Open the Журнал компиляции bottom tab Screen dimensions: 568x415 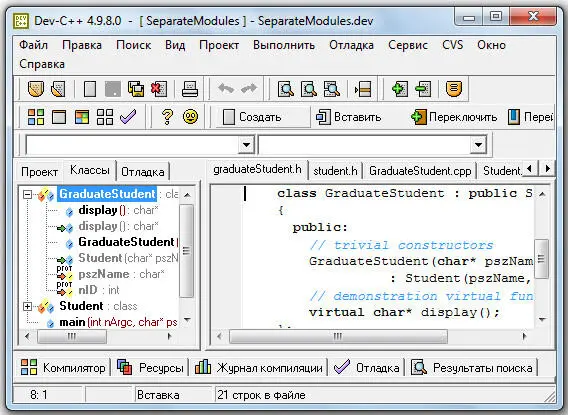(x=259, y=368)
